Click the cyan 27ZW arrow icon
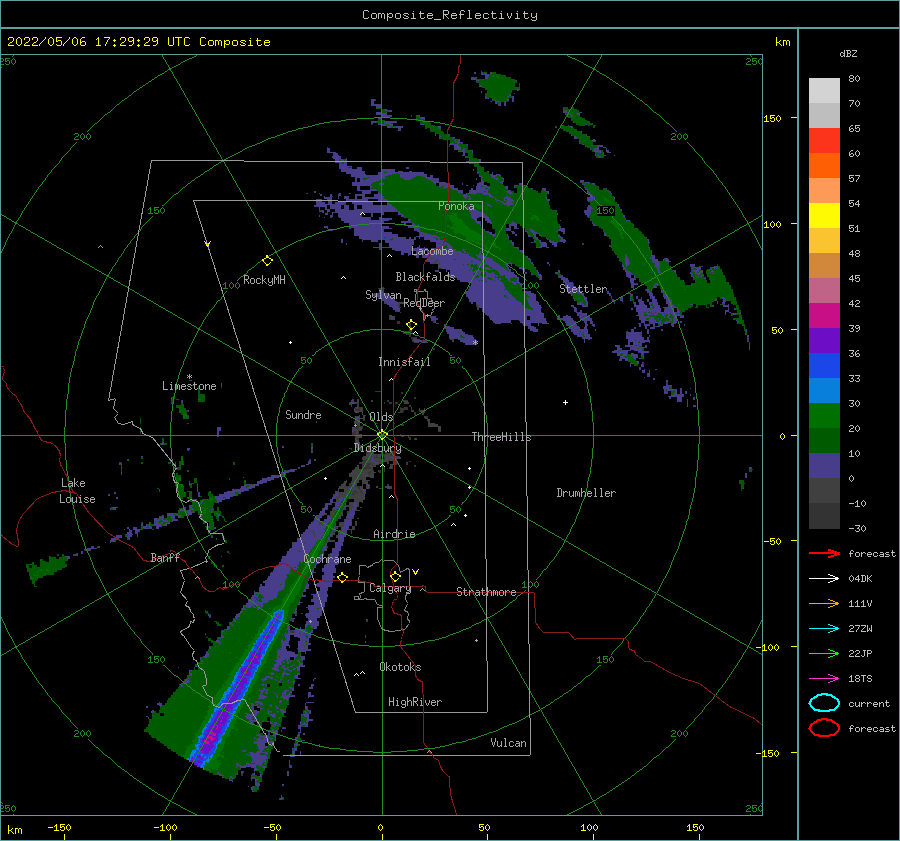900x841 pixels. click(824, 629)
